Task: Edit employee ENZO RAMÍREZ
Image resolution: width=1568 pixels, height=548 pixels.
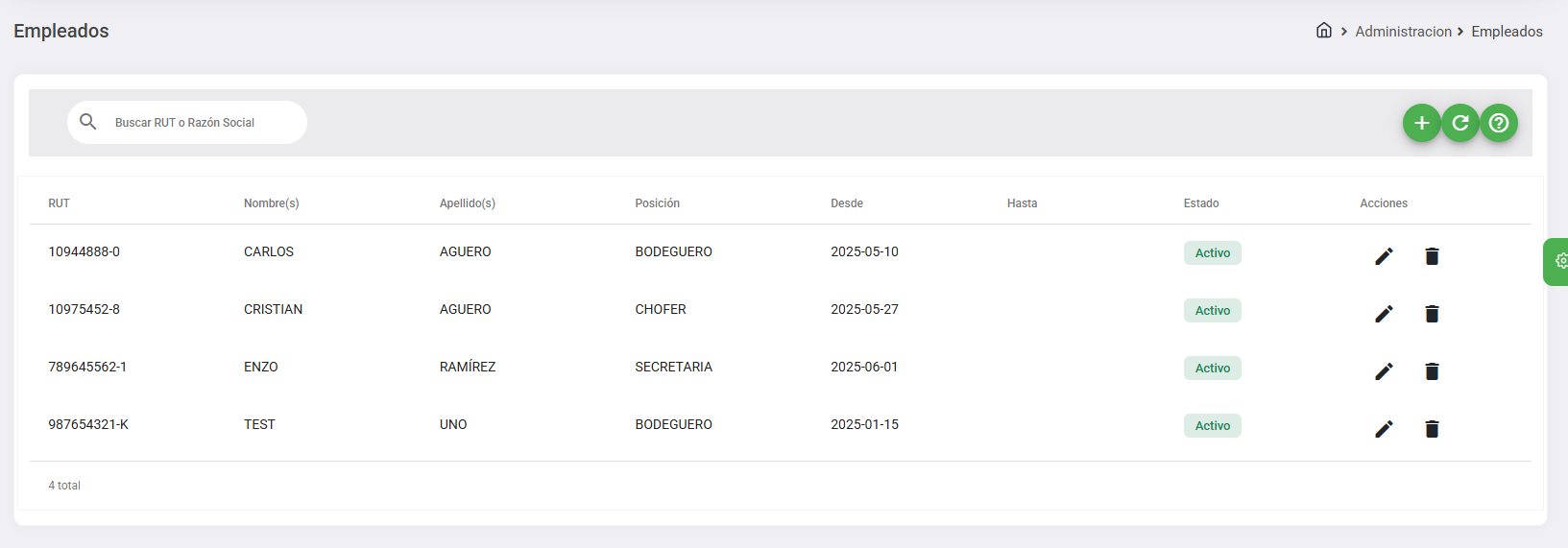Action: [x=1384, y=371]
